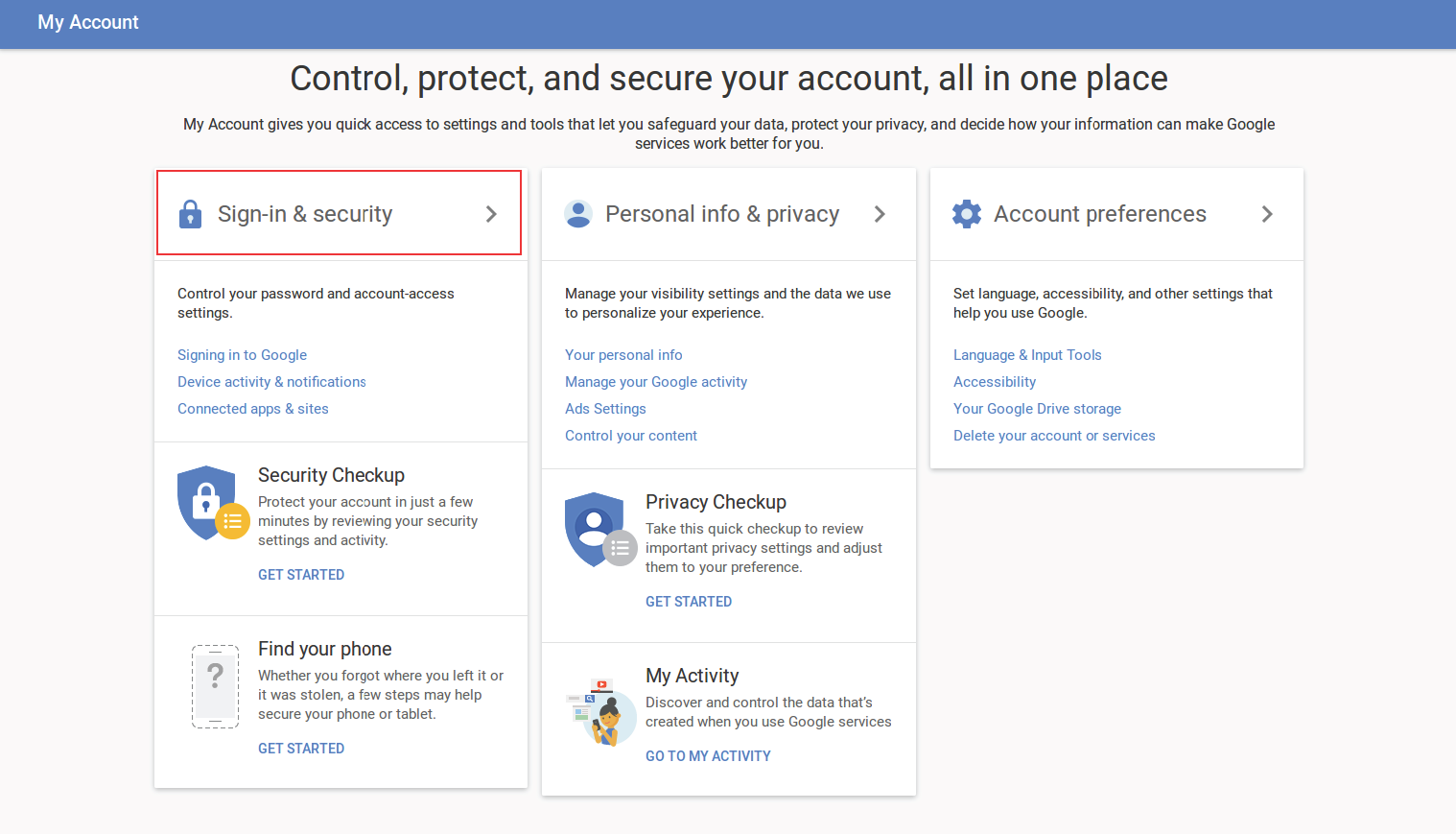Expand Sign-in & security via chevron arrow
1456x834 pixels.
click(491, 214)
